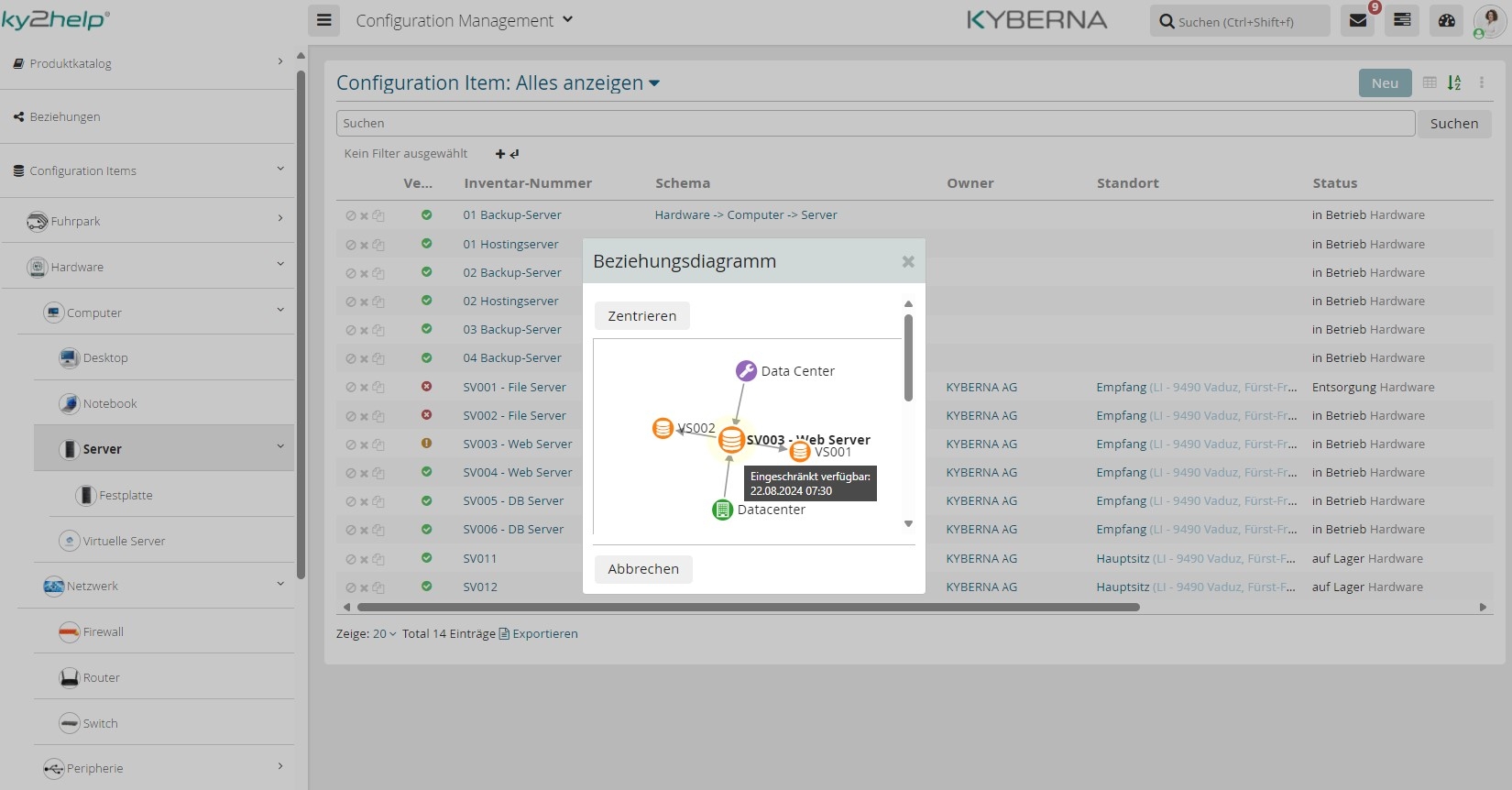Click Zentrieren in the diagram dialog

pos(642,316)
